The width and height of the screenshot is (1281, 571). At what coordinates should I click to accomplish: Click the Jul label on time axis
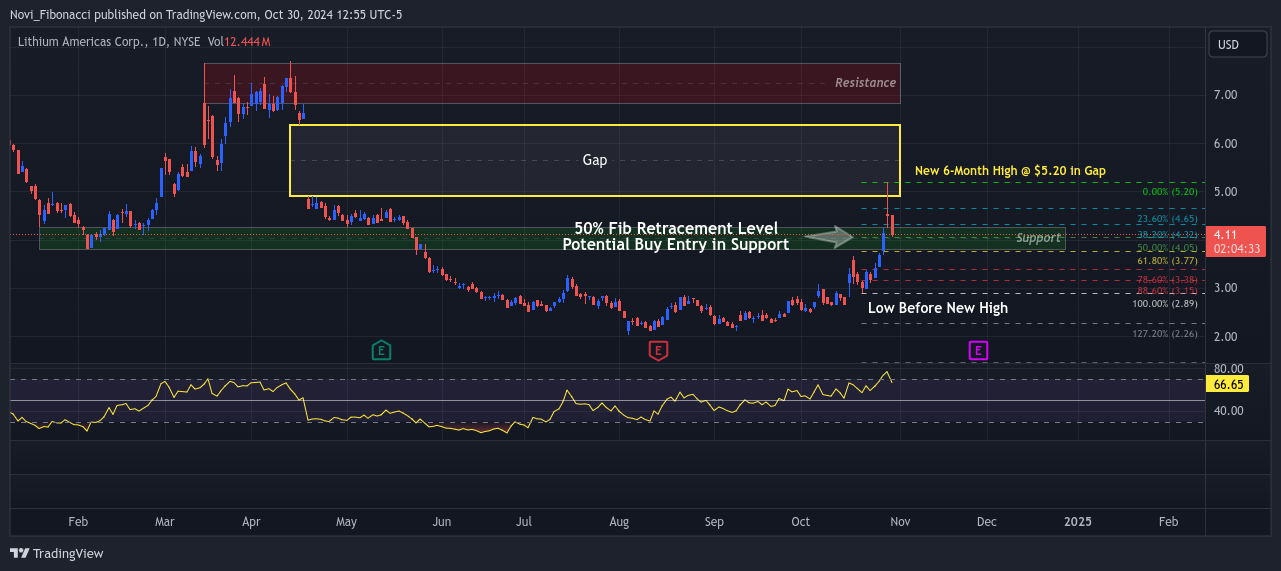(524, 522)
